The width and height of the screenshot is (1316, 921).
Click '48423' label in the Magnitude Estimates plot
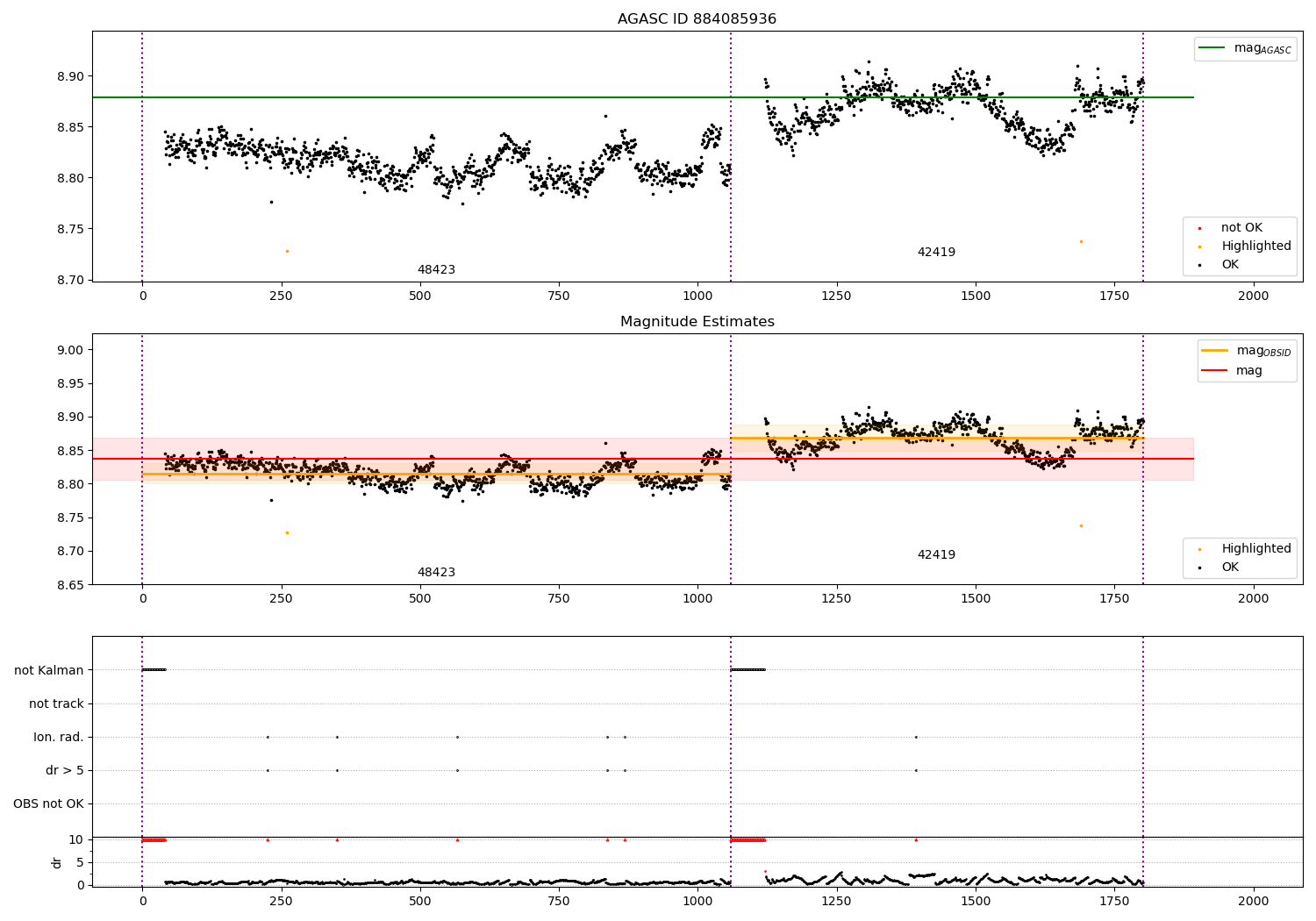tap(436, 573)
